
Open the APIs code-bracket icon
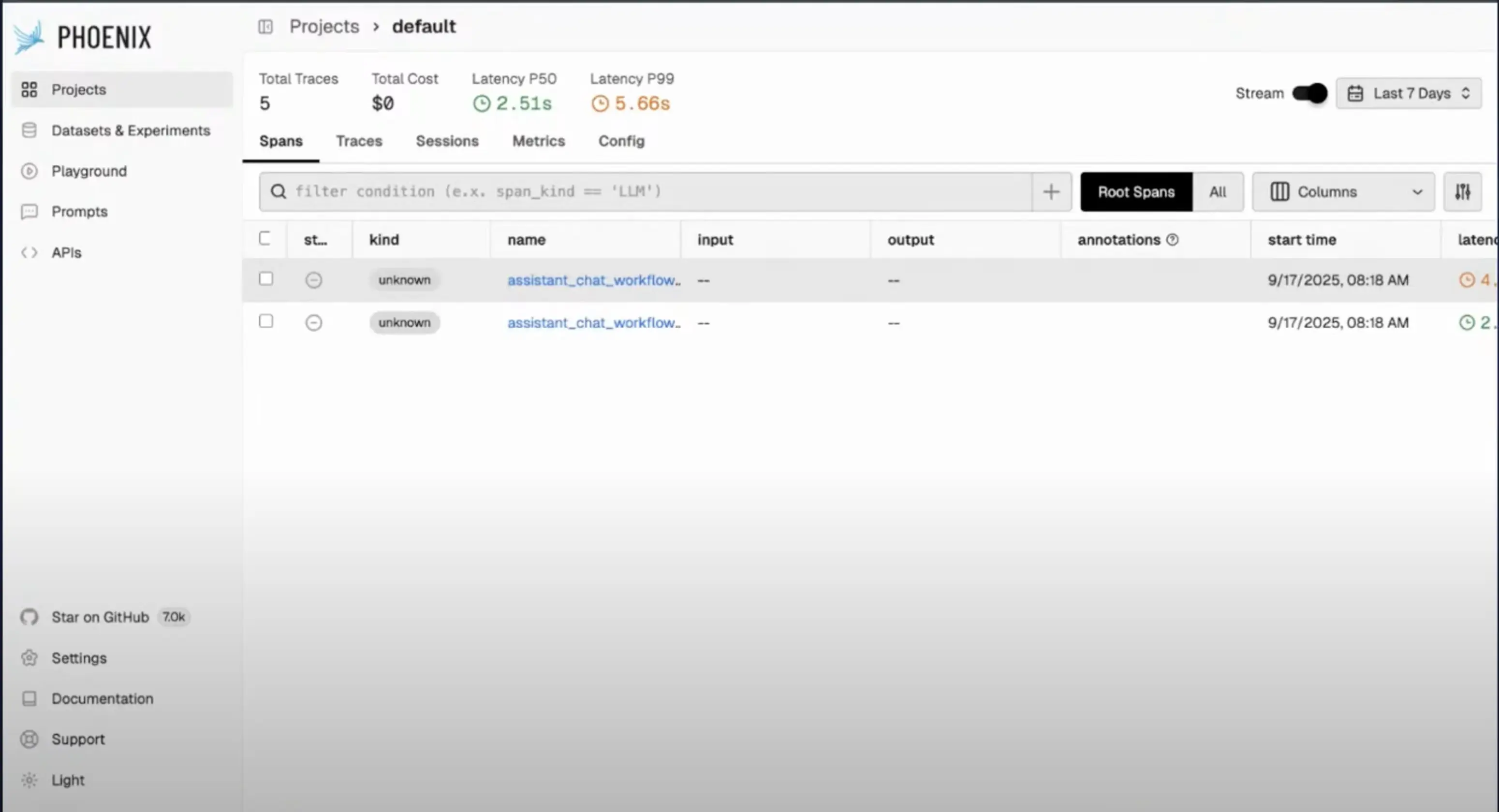(29, 252)
